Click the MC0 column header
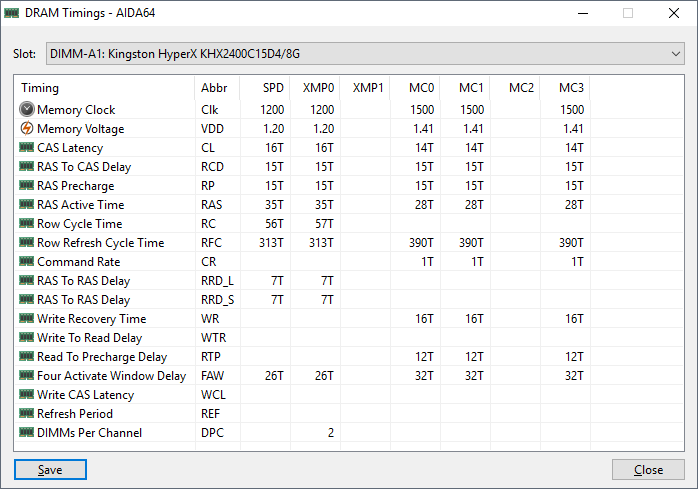Screen dimensions: 698x489 click(421, 88)
